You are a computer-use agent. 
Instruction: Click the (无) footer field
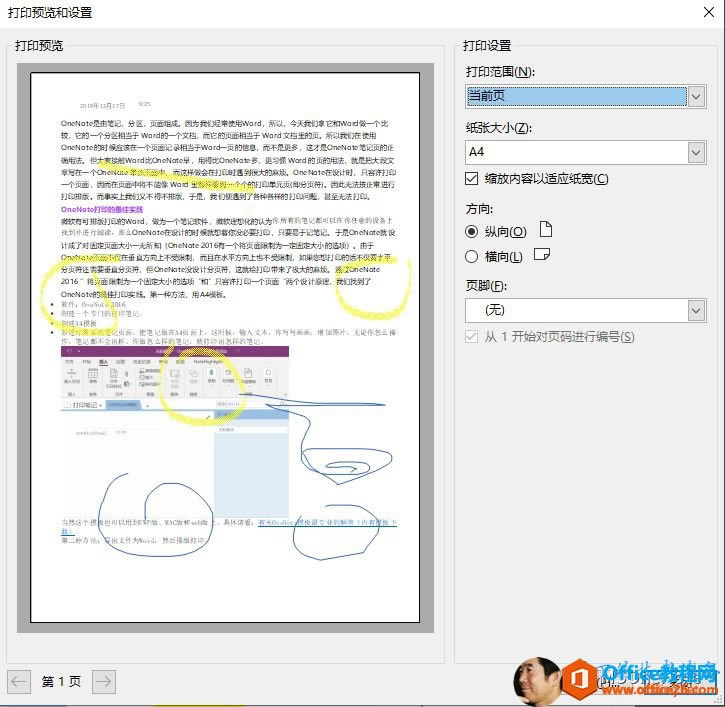(x=576, y=310)
